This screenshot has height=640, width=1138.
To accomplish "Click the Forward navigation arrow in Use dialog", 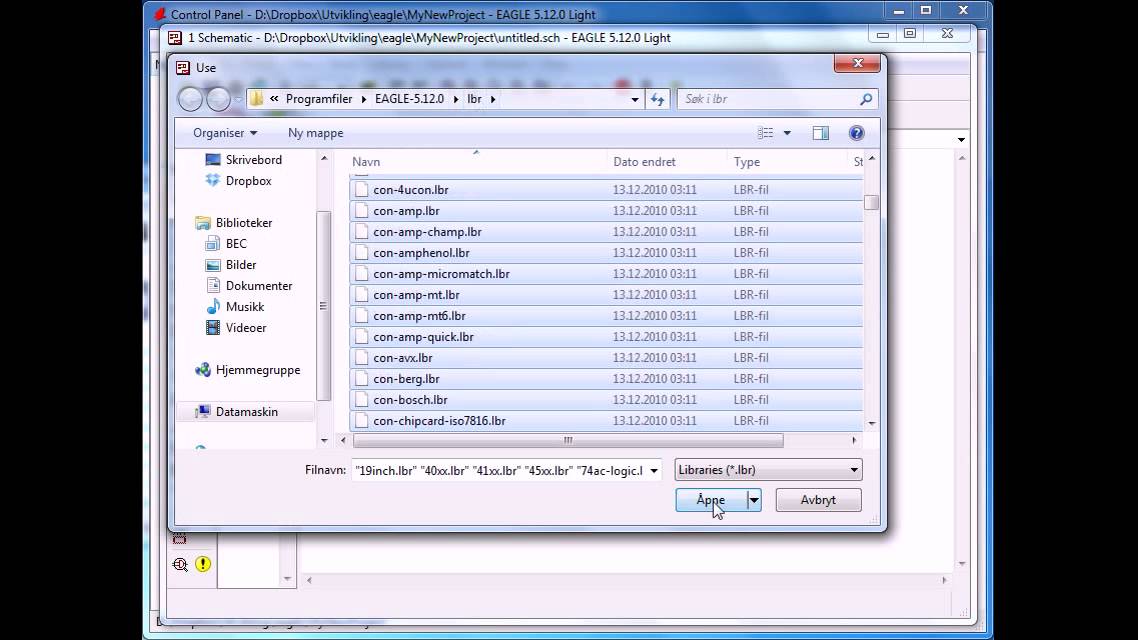I will click(x=218, y=99).
